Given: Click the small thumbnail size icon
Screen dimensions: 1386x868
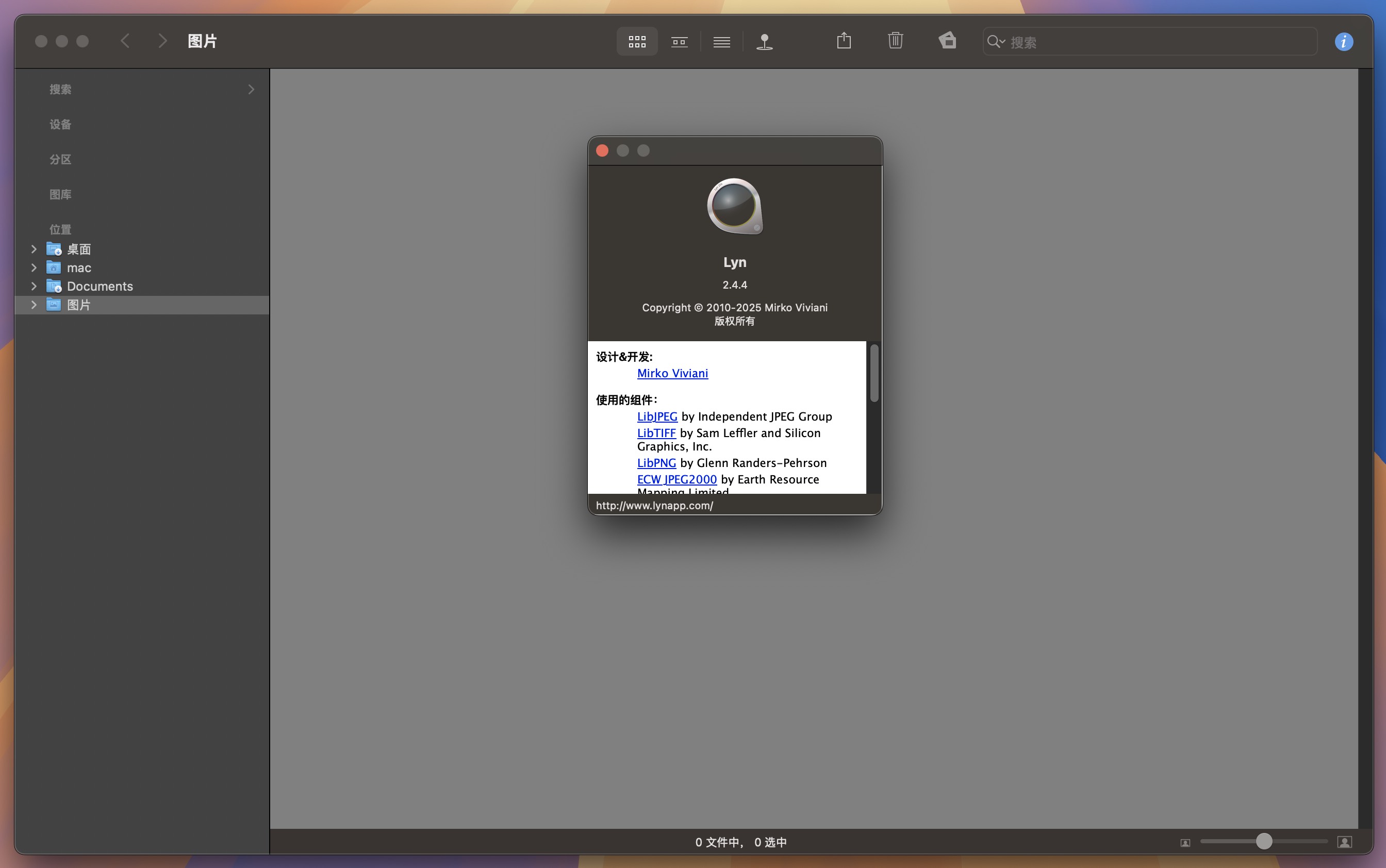Looking at the screenshot, I should click(x=1185, y=842).
